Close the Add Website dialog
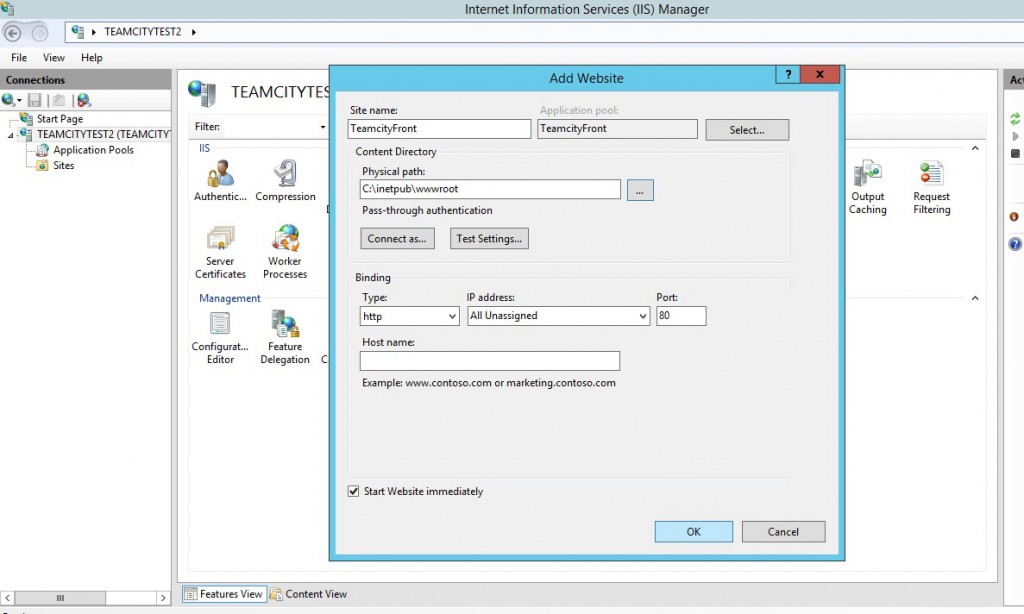Viewport: 1024px width, 614px height. click(820, 74)
